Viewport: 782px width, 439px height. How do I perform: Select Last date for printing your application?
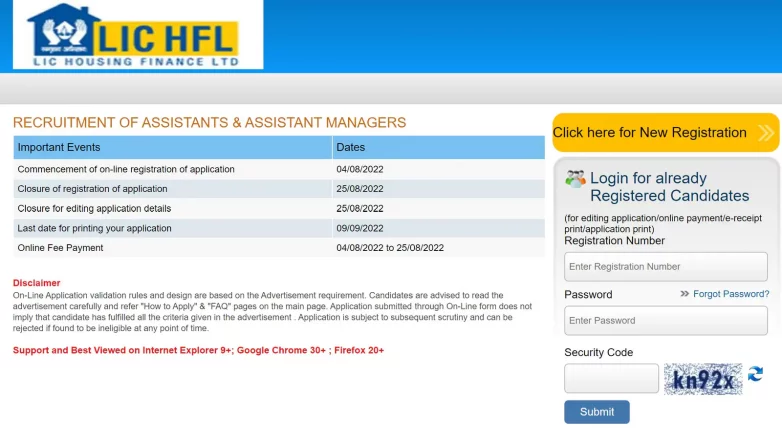point(94,228)
